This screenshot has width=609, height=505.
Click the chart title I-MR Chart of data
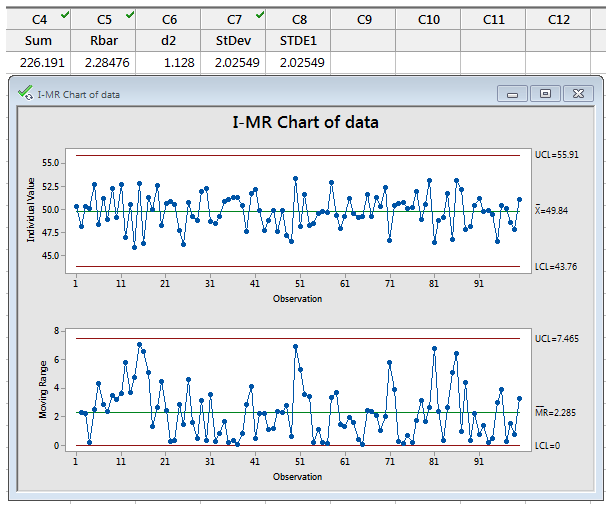(304, 123)
